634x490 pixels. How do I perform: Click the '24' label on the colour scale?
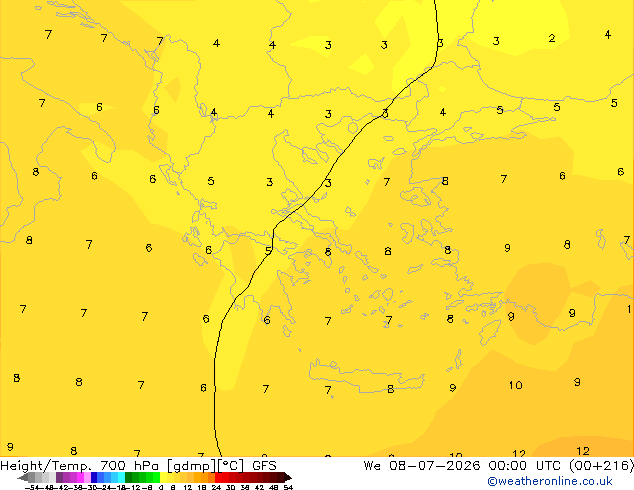click(216, 488)
